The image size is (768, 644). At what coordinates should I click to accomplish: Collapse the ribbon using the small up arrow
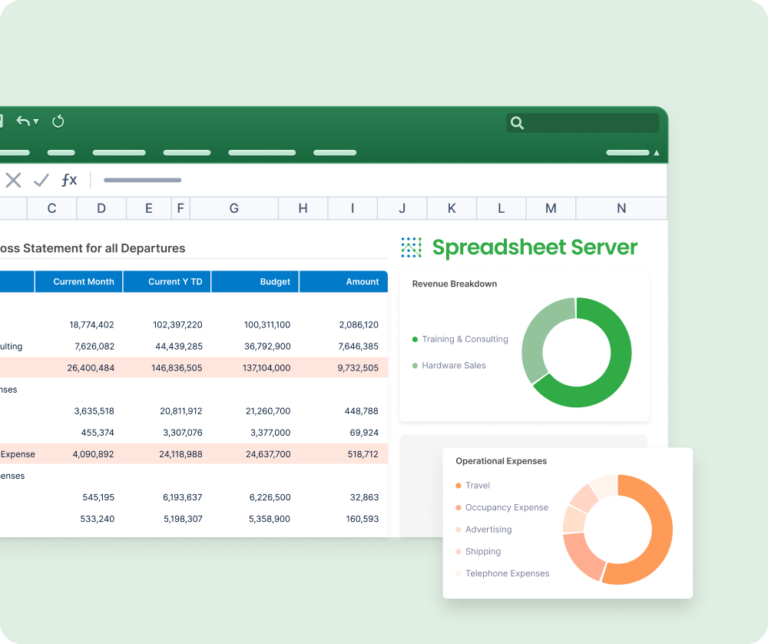coord(656,153)
